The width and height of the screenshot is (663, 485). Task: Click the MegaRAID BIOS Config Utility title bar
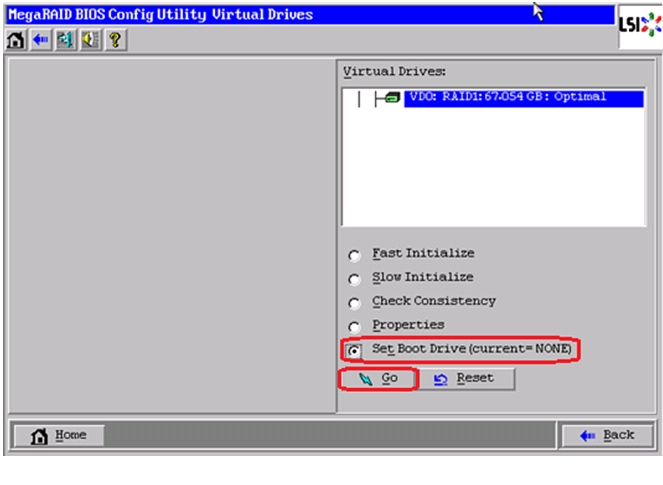click(310, 15)
